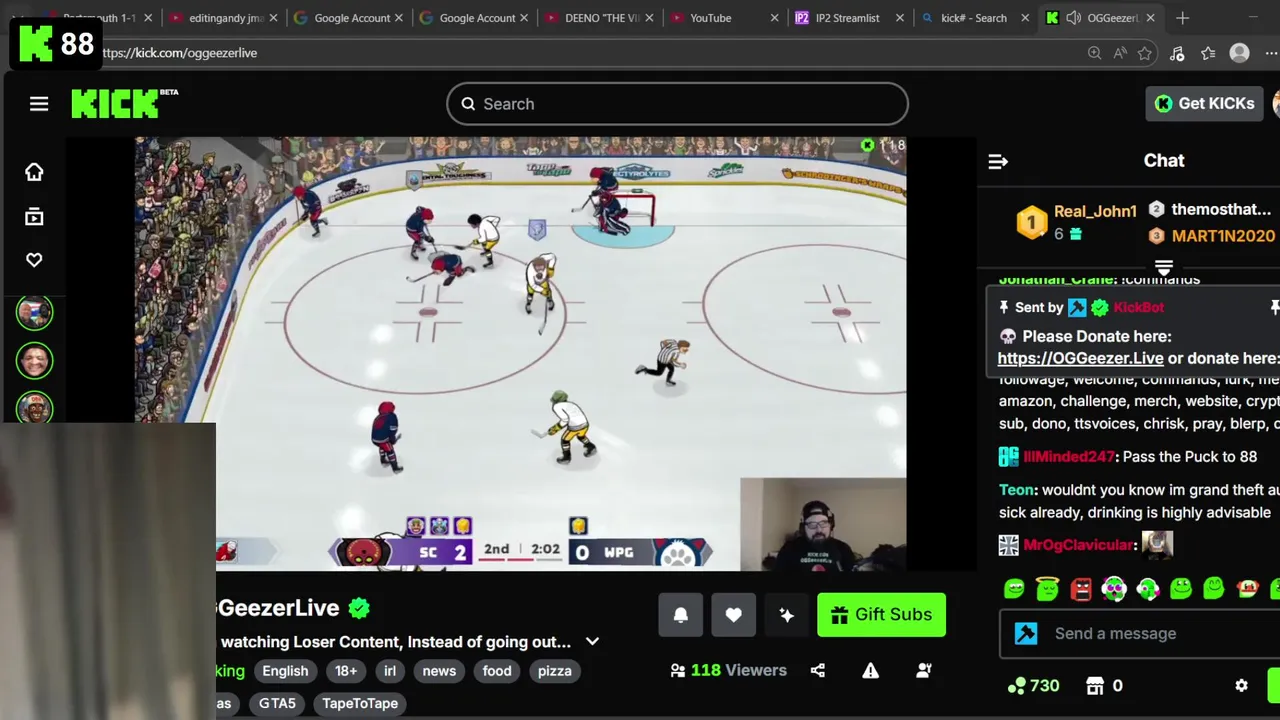
Task: Open the Following heart icon in sidebar
Action: click(34, 260)
